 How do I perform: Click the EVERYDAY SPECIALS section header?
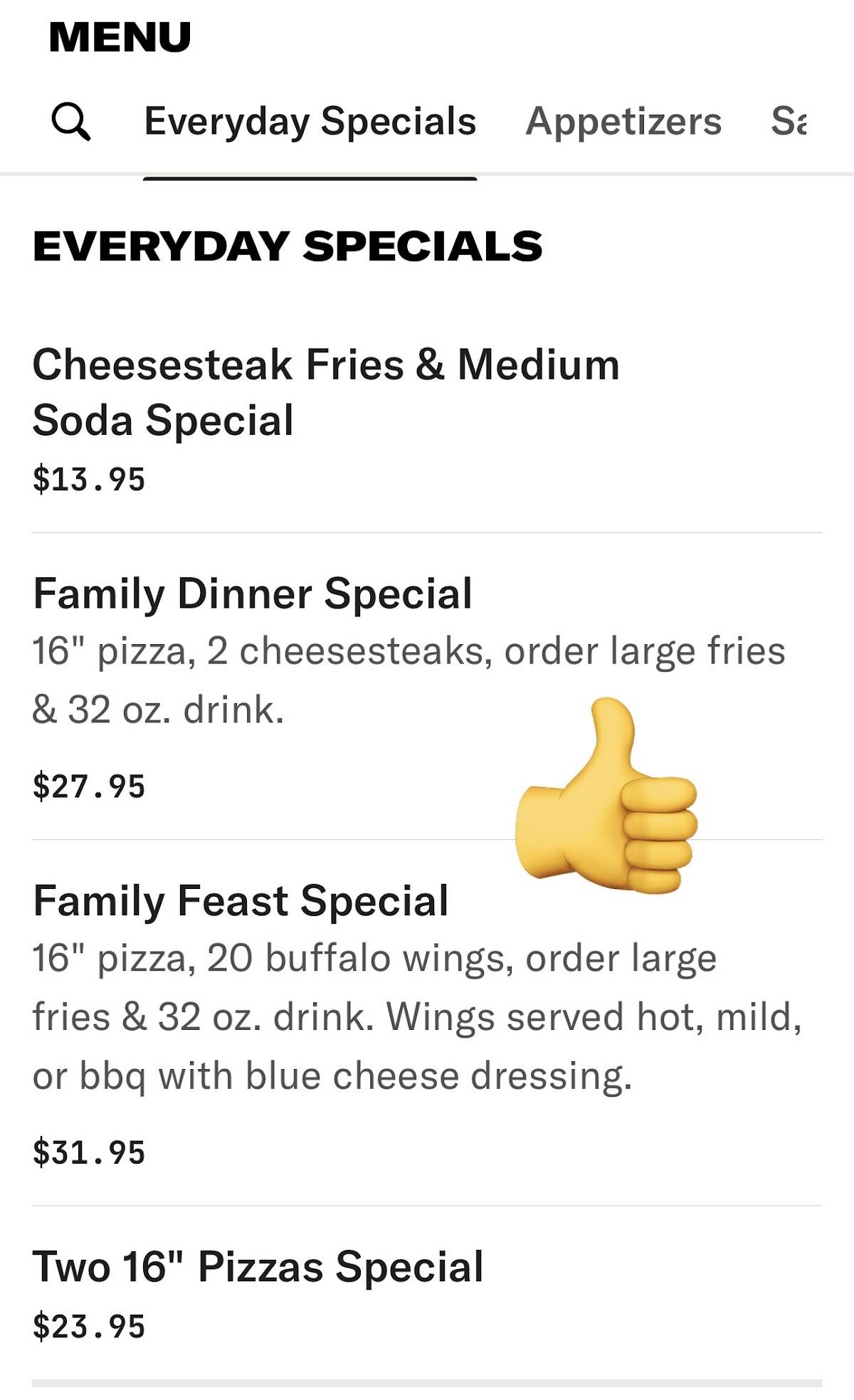coord(288,246)
